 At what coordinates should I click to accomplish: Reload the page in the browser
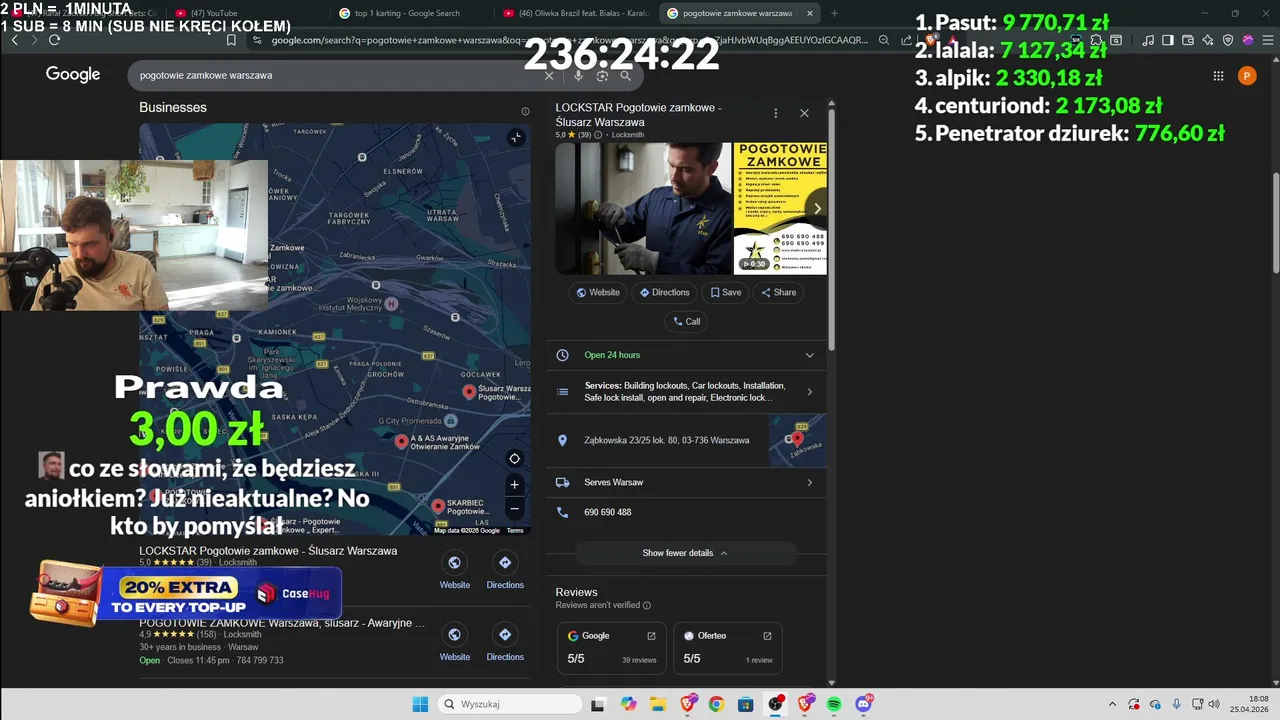[x=54, y=40]
